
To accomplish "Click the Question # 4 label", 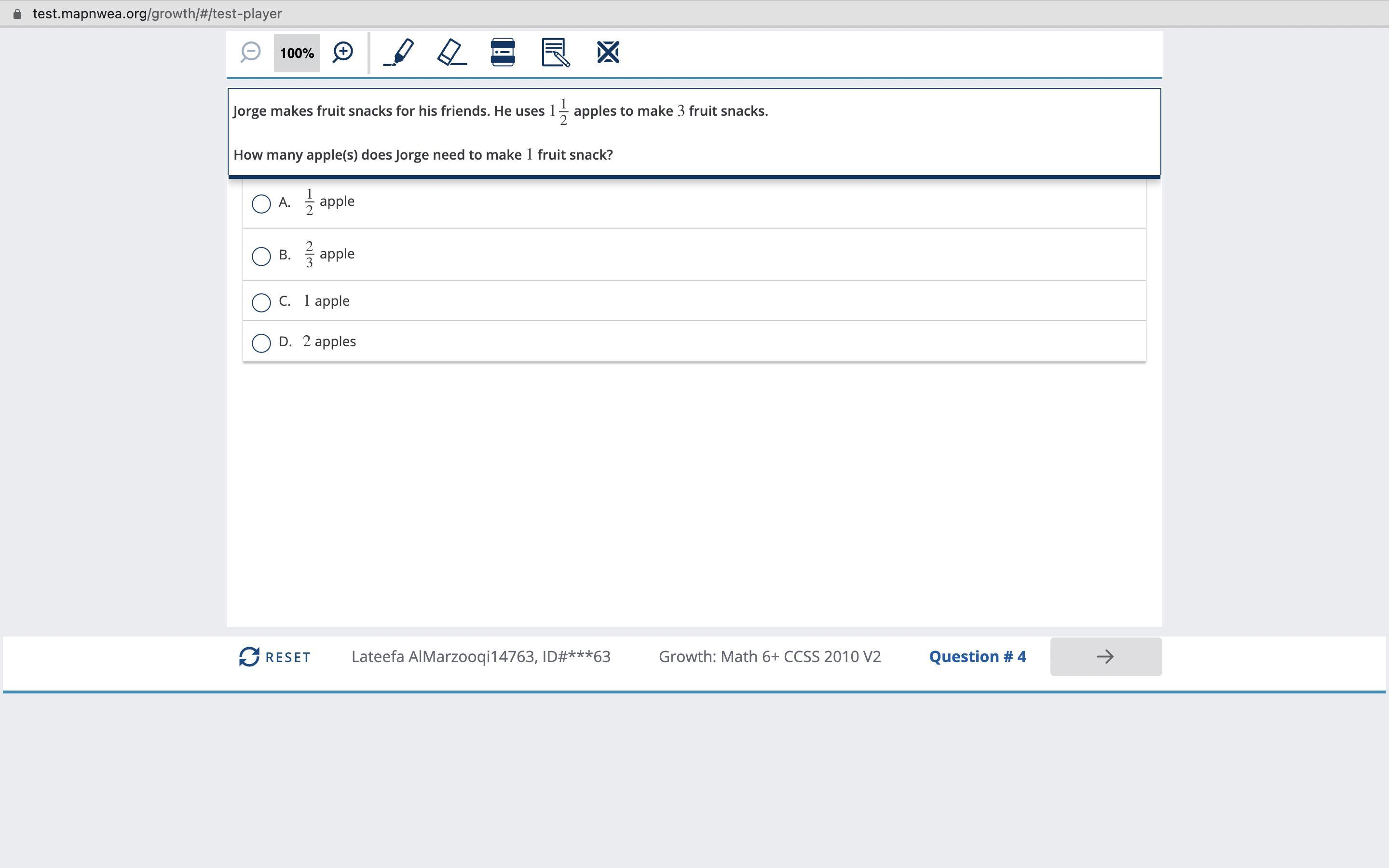I will (977, 657).
